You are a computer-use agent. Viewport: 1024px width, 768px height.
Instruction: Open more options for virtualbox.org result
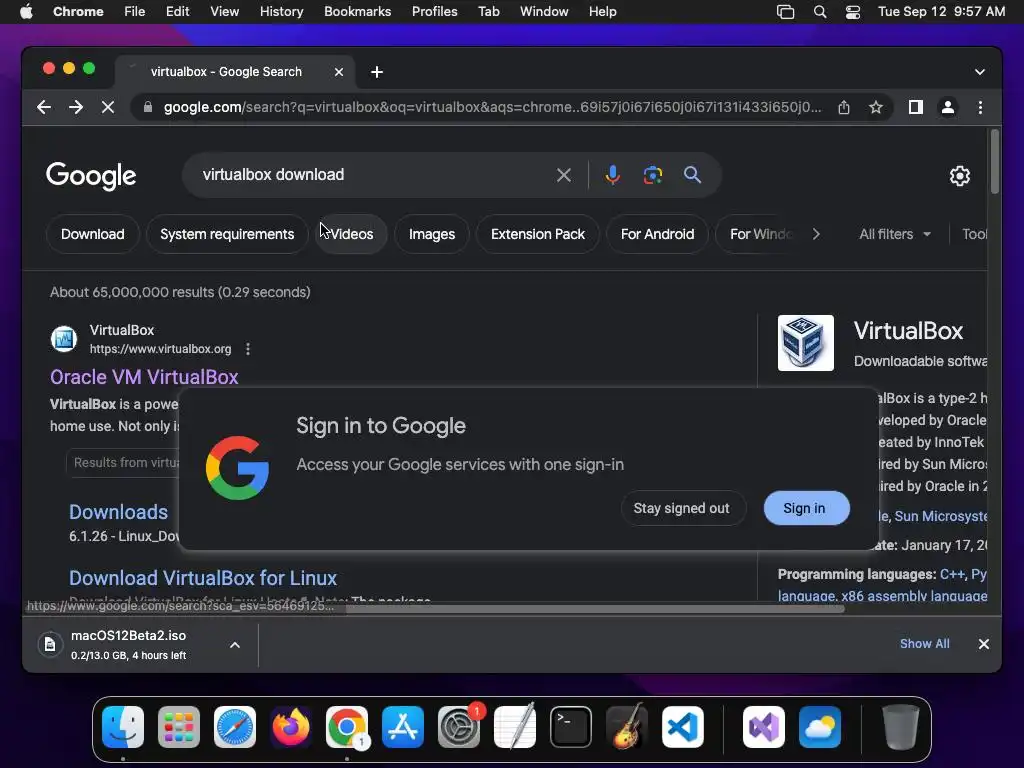point(248,349)
